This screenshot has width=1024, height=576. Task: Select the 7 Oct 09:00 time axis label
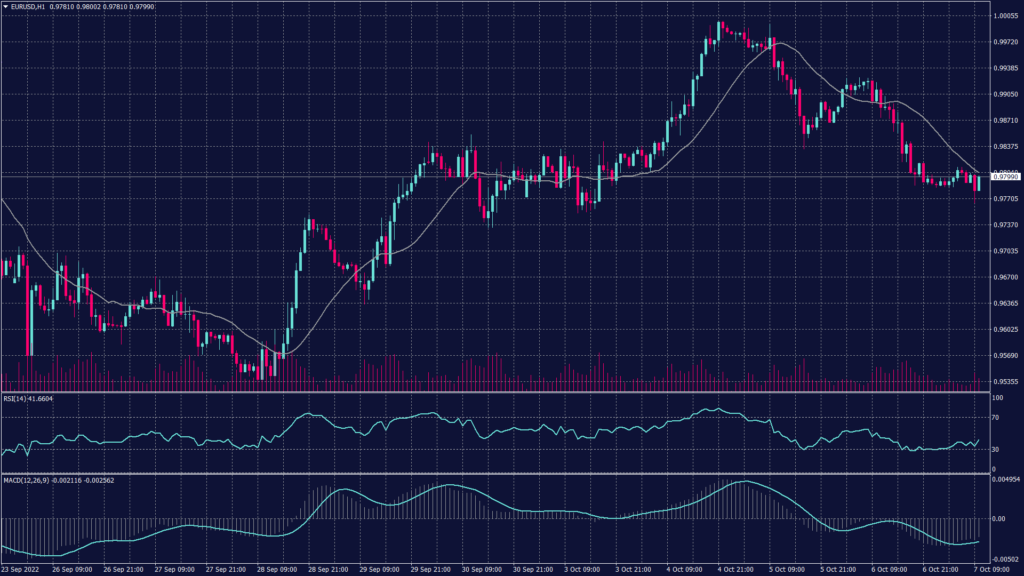[999, 568]
